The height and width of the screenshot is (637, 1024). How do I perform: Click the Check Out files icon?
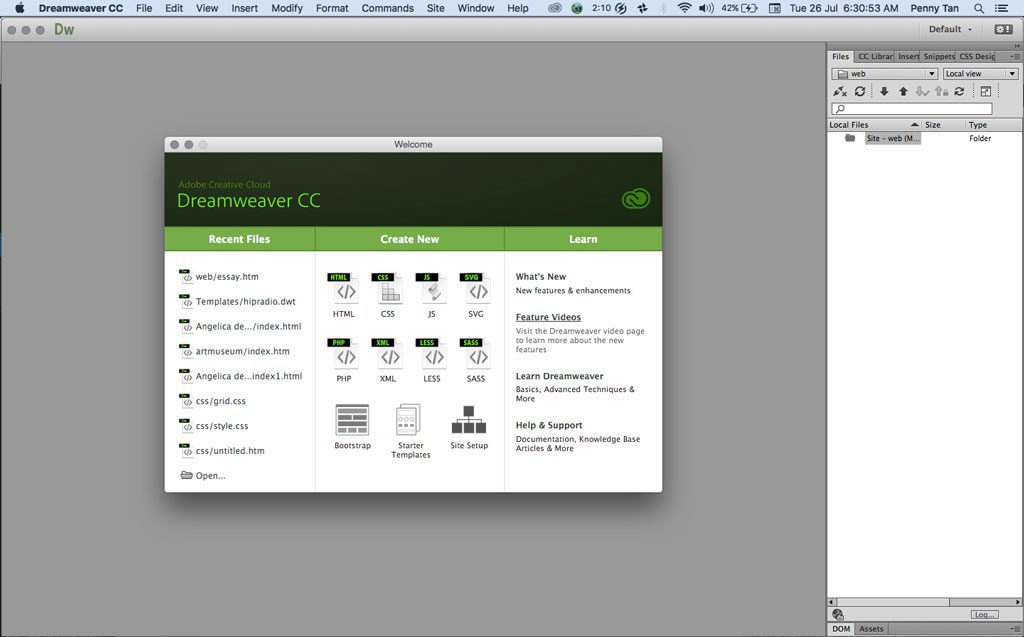point(921,91)
